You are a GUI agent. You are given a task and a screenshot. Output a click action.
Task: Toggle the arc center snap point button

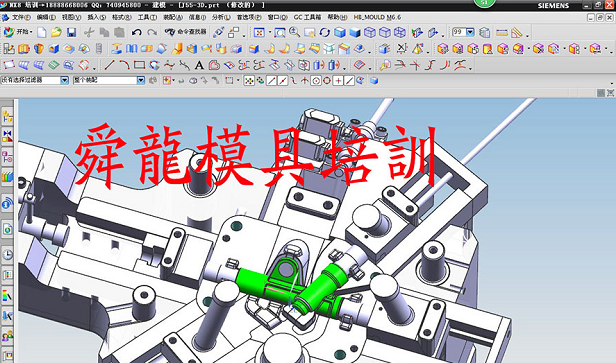coord(315,81)
